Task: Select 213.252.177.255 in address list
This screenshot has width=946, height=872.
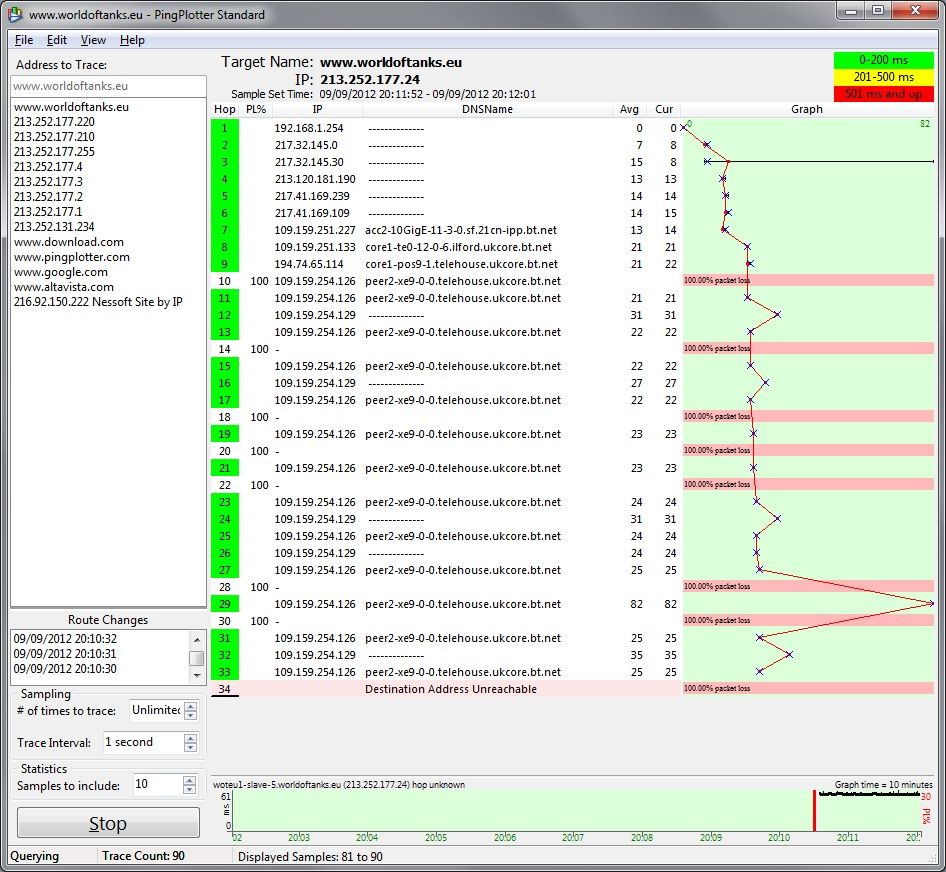Action: 54,152
